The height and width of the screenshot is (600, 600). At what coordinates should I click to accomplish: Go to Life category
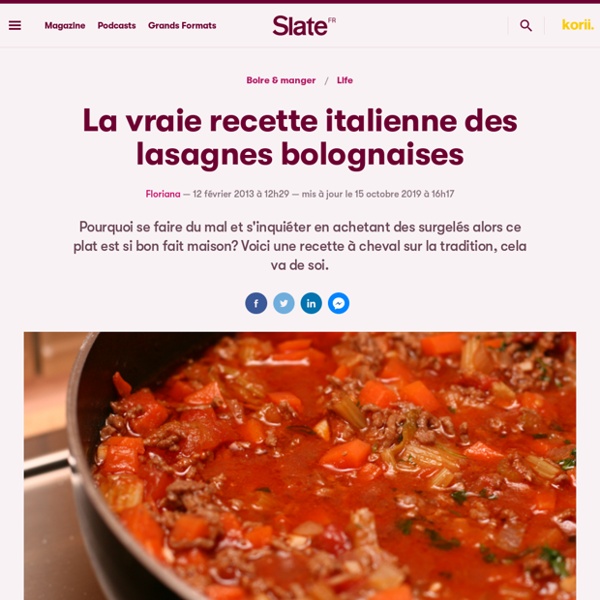pos(345,80)
